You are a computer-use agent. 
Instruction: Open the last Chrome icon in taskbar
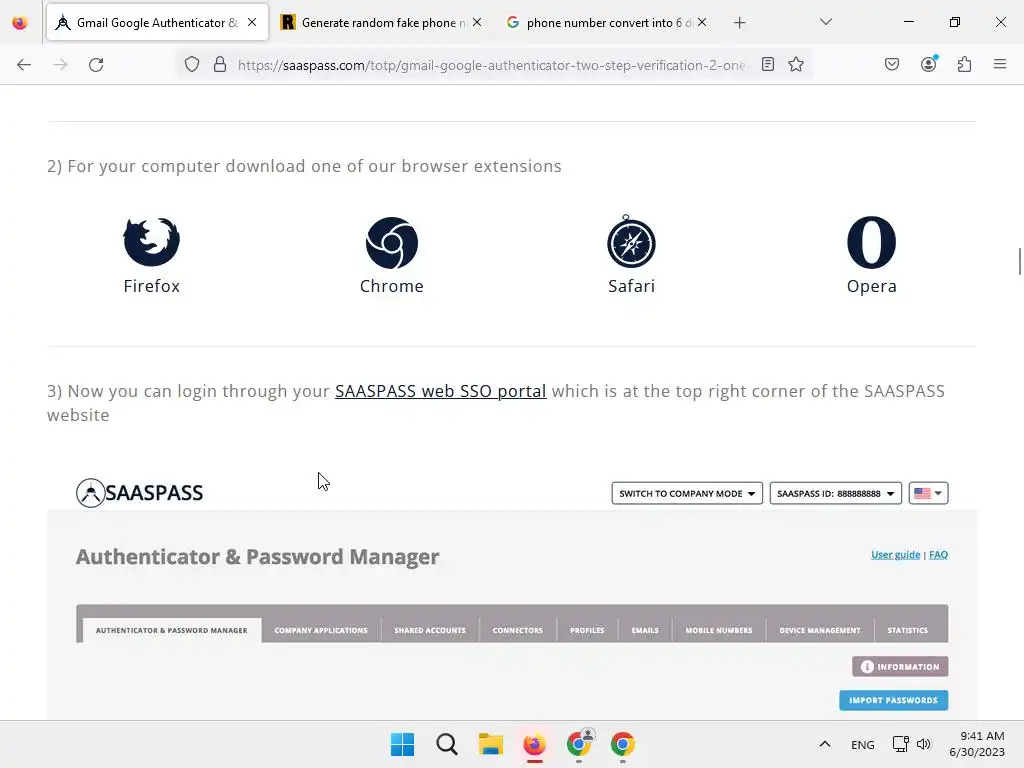[622, 744]
